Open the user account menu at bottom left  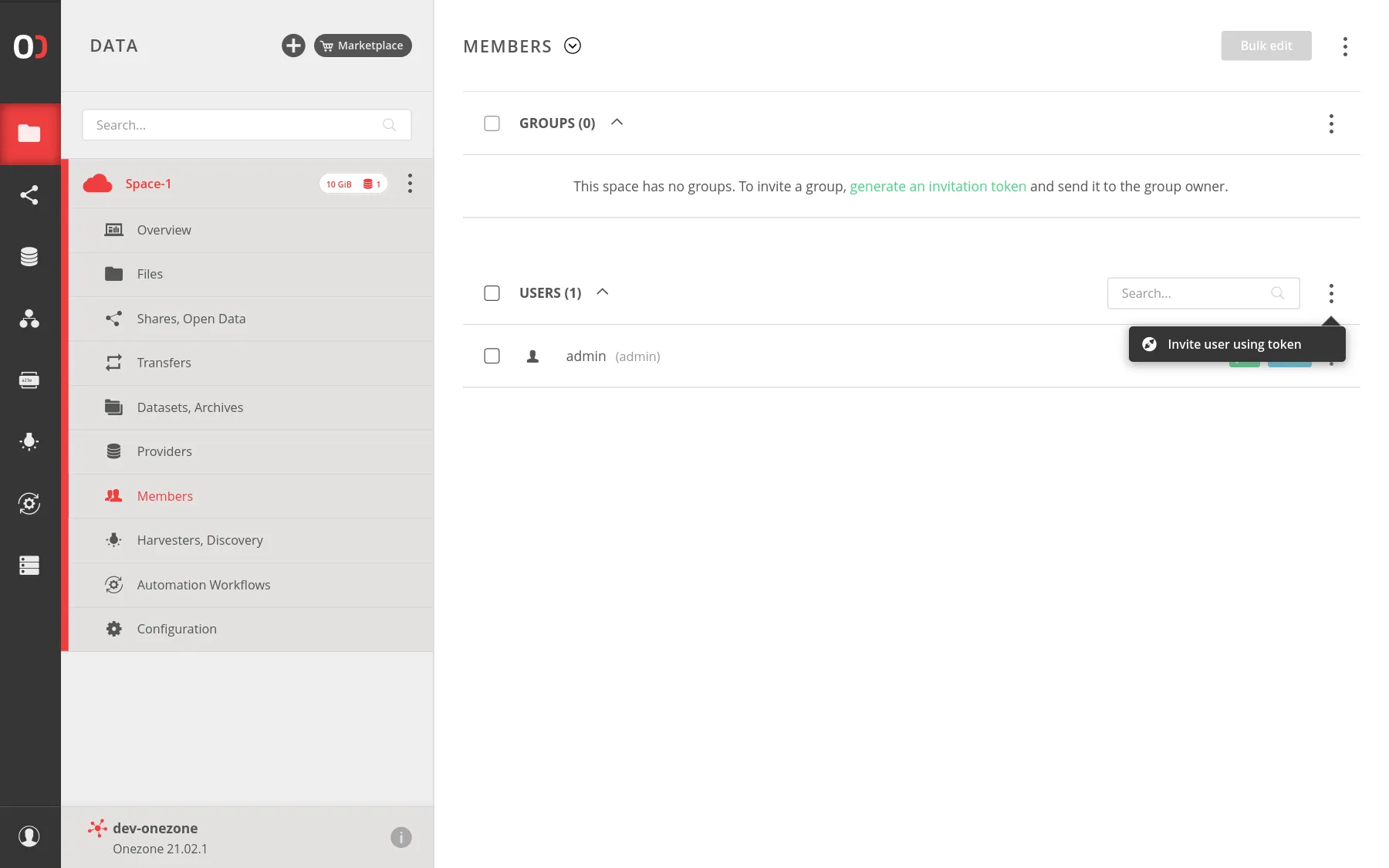[x=30, y=836]
